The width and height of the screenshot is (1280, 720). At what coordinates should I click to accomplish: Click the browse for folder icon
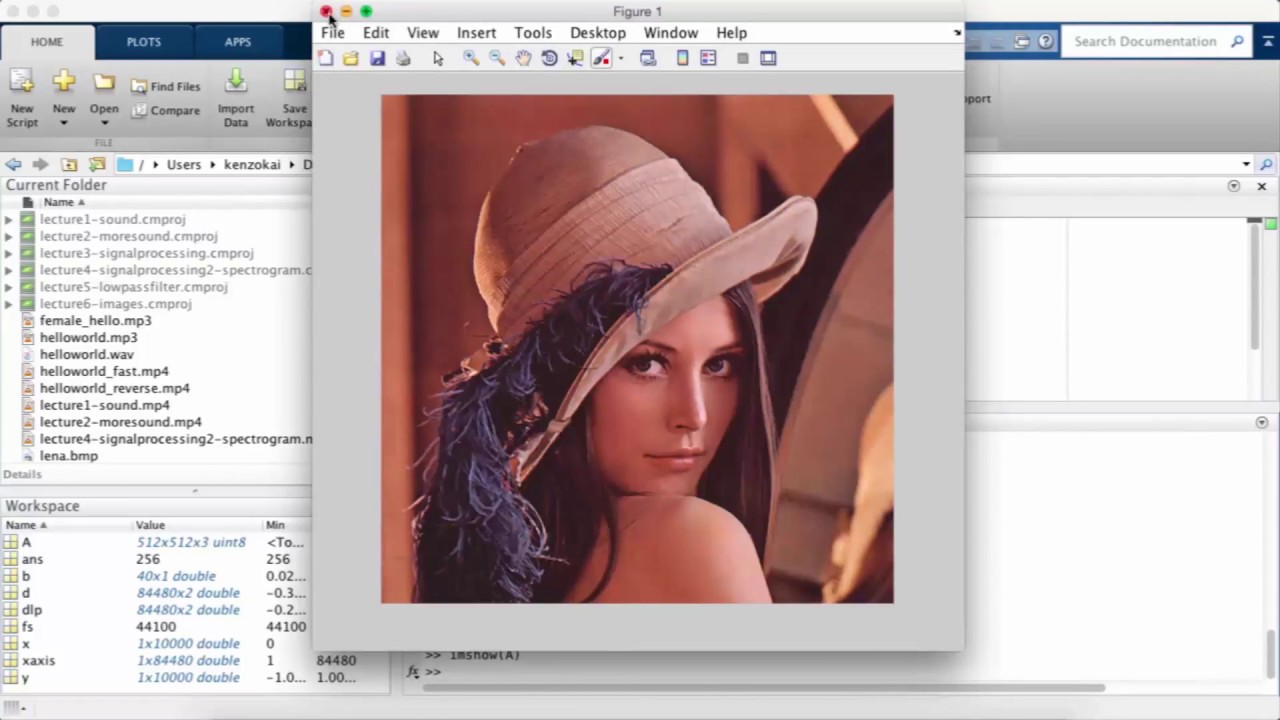tap(97, 165)
